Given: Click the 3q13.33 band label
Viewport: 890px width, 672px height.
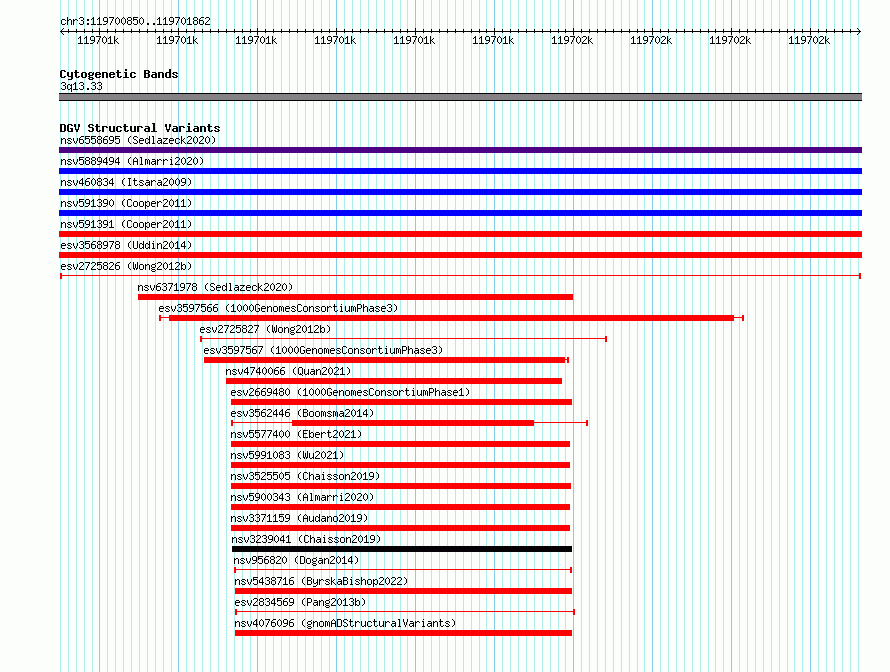Looking at the screenshot, I should (x=81, y=86).
